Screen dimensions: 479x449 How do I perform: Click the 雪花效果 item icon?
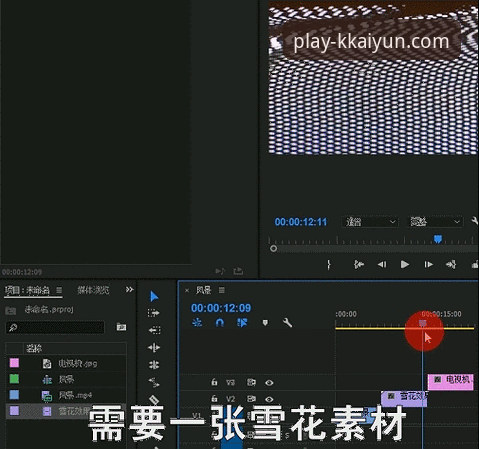point(47,411)
